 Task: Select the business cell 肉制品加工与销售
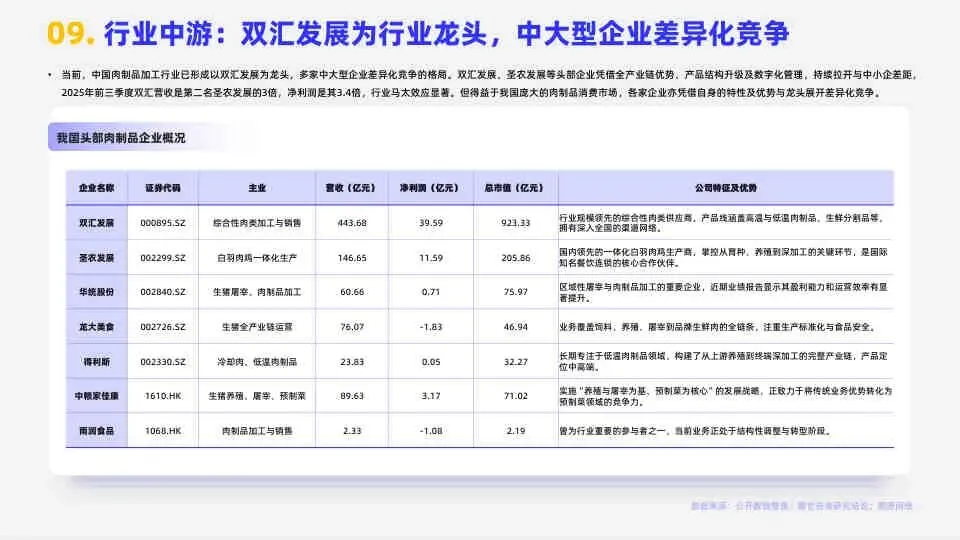click(257, 431)
